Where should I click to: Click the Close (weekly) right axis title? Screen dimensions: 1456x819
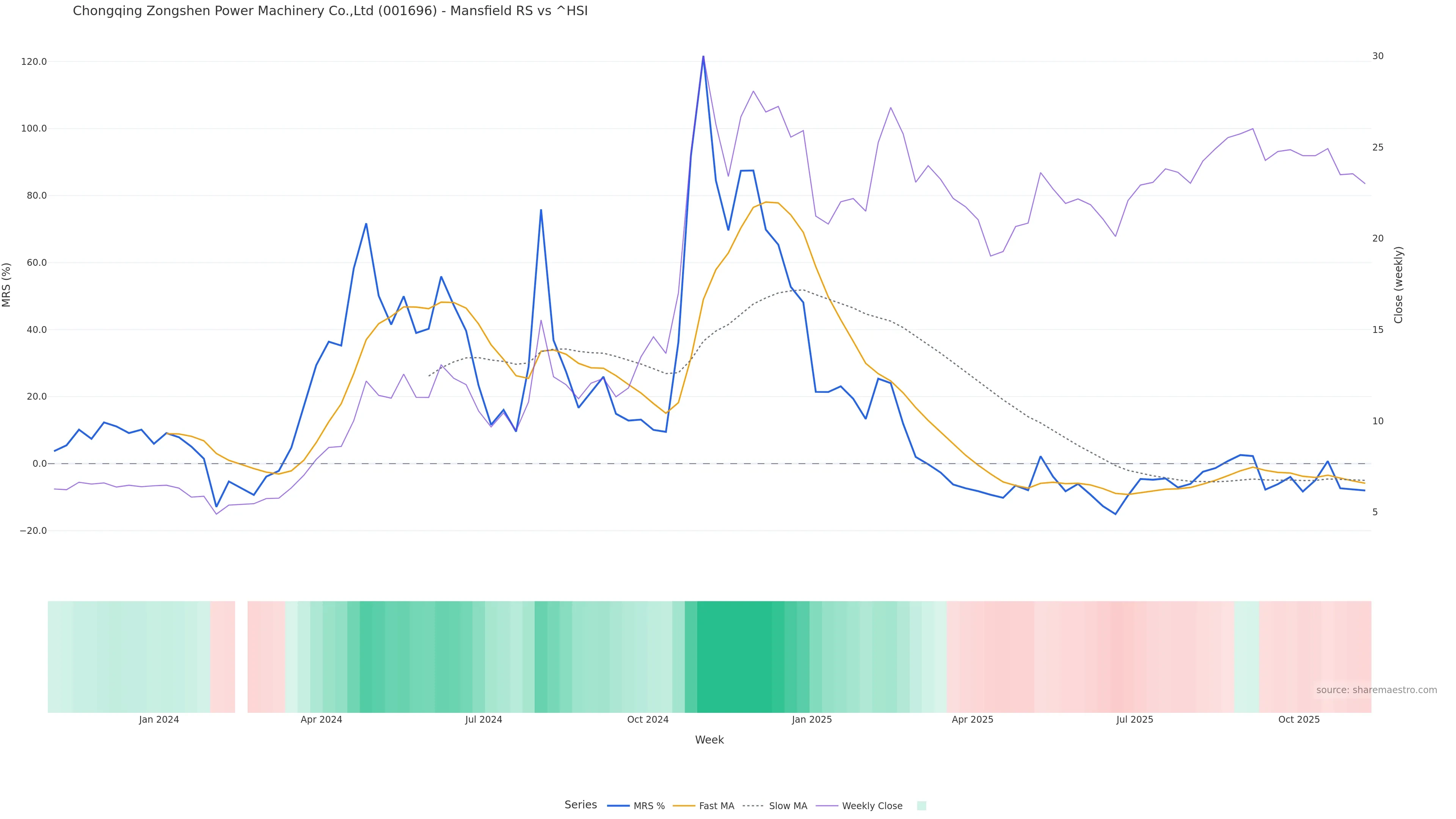(x=1398, y=285)
